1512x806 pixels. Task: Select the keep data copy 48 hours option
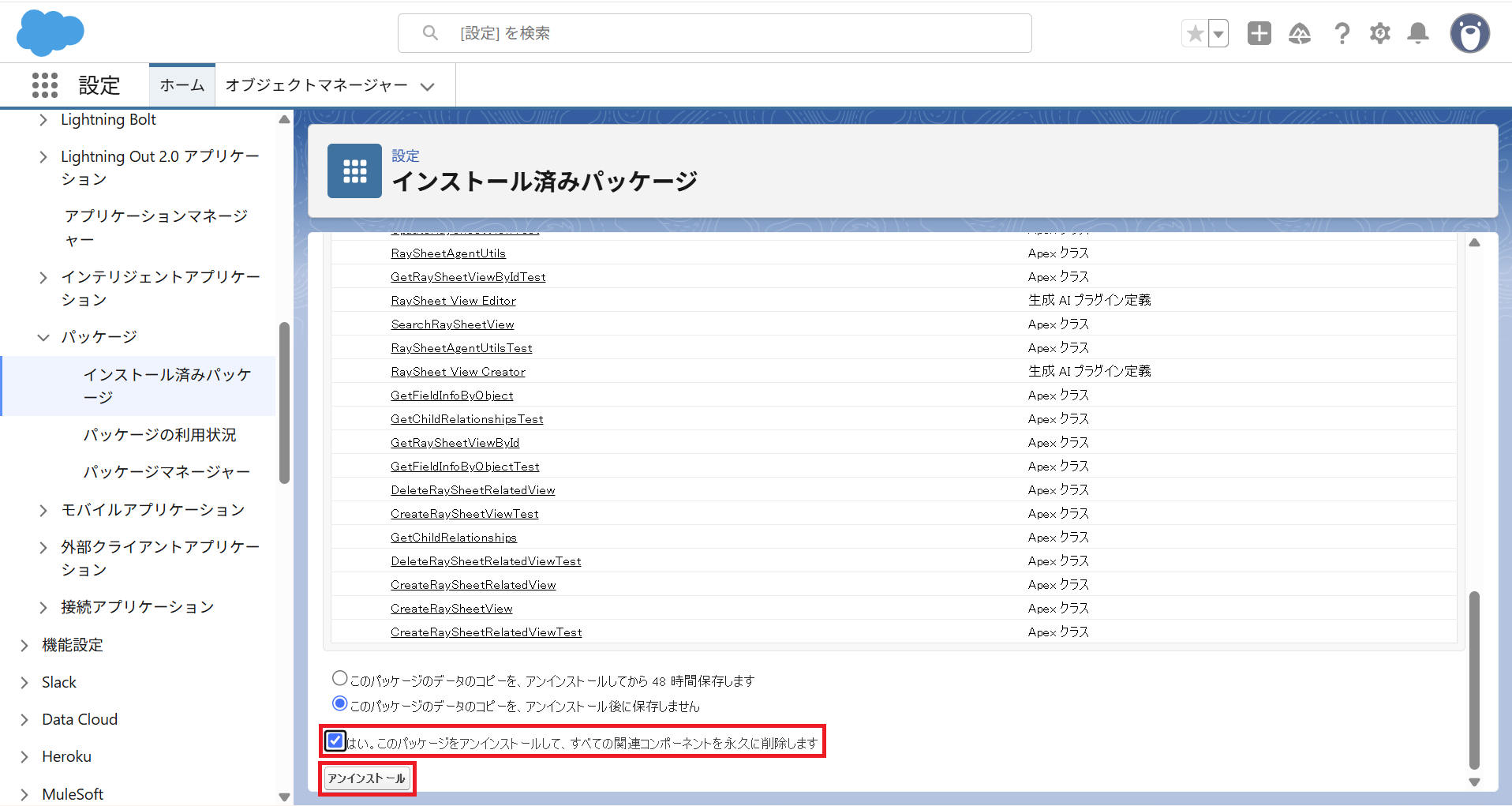pos(339,679)
